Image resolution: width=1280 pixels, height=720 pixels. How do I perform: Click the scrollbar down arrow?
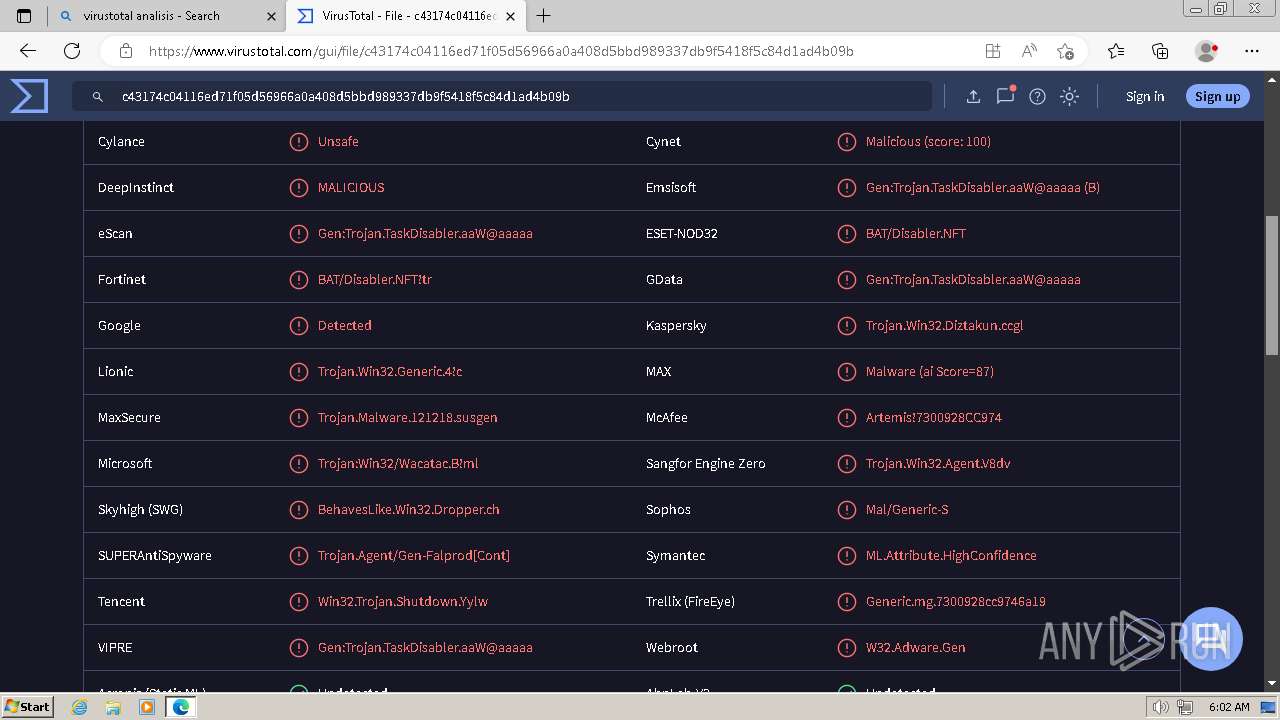(1271, 683)
